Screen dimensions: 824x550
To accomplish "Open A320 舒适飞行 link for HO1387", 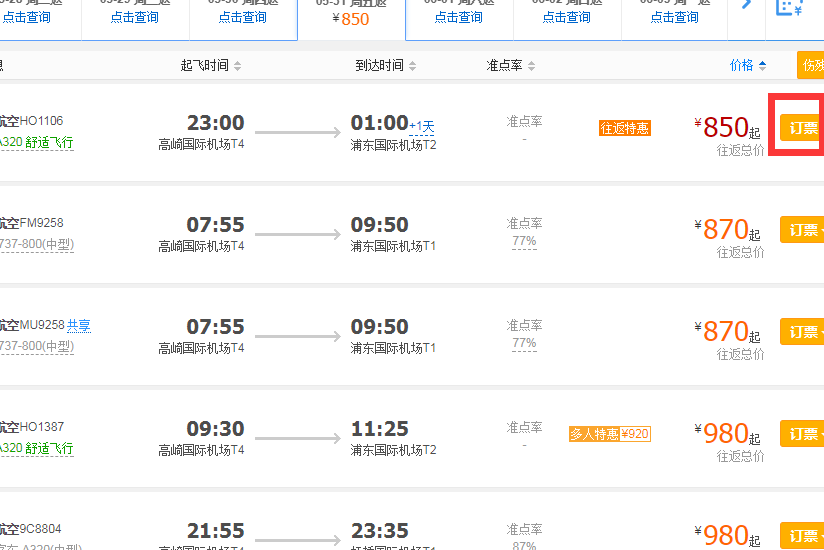I will [37, 448].
